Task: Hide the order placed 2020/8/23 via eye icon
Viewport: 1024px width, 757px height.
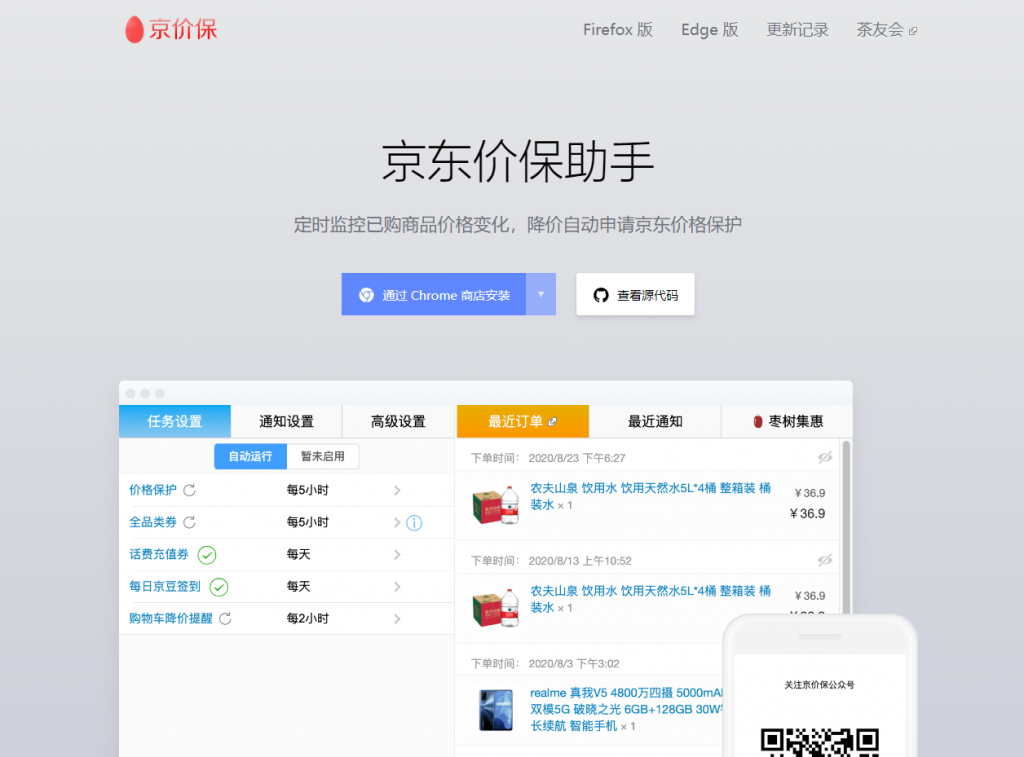Action: (825, 457)
